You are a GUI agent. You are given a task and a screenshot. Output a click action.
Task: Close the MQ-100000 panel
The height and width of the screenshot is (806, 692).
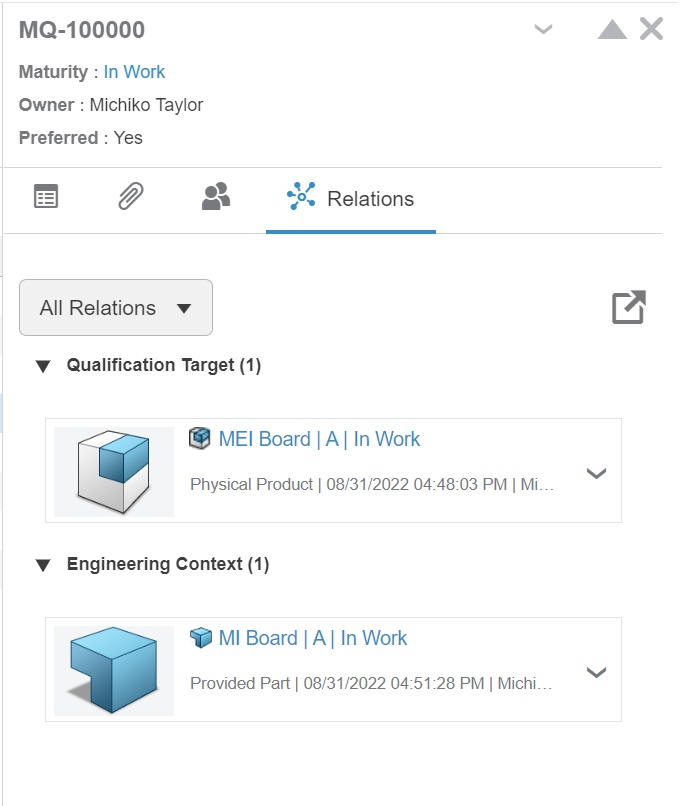[x=652, y=30]
